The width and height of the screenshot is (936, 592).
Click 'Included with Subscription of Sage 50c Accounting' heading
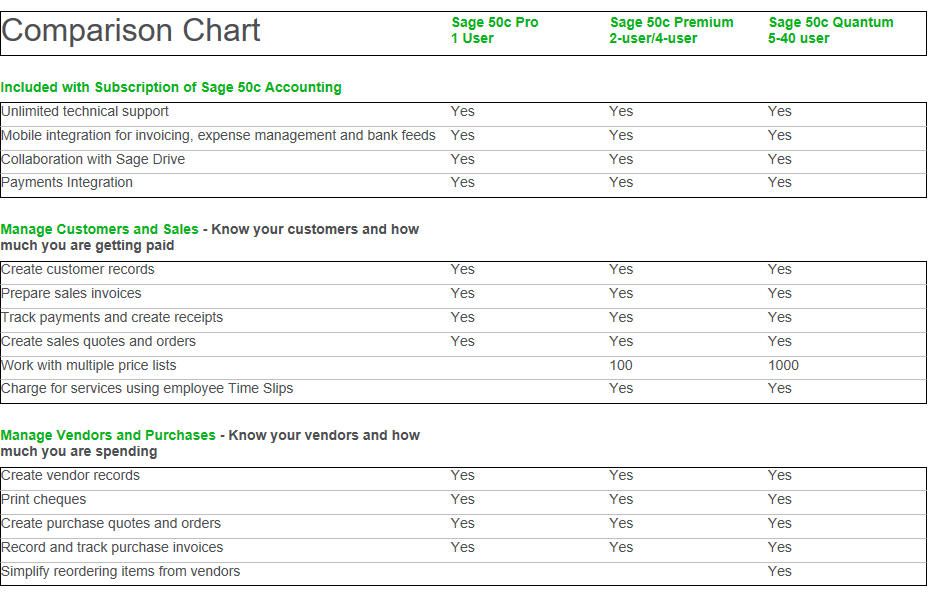click(171, 87)
